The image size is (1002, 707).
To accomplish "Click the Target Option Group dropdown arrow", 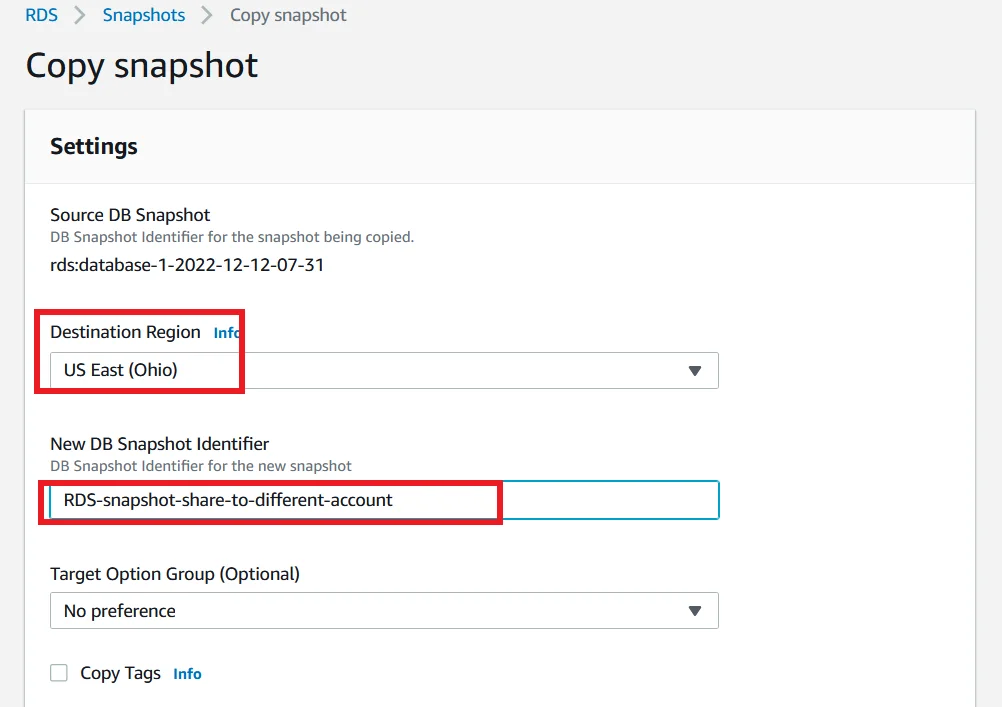I will click(x=695, y=612).
